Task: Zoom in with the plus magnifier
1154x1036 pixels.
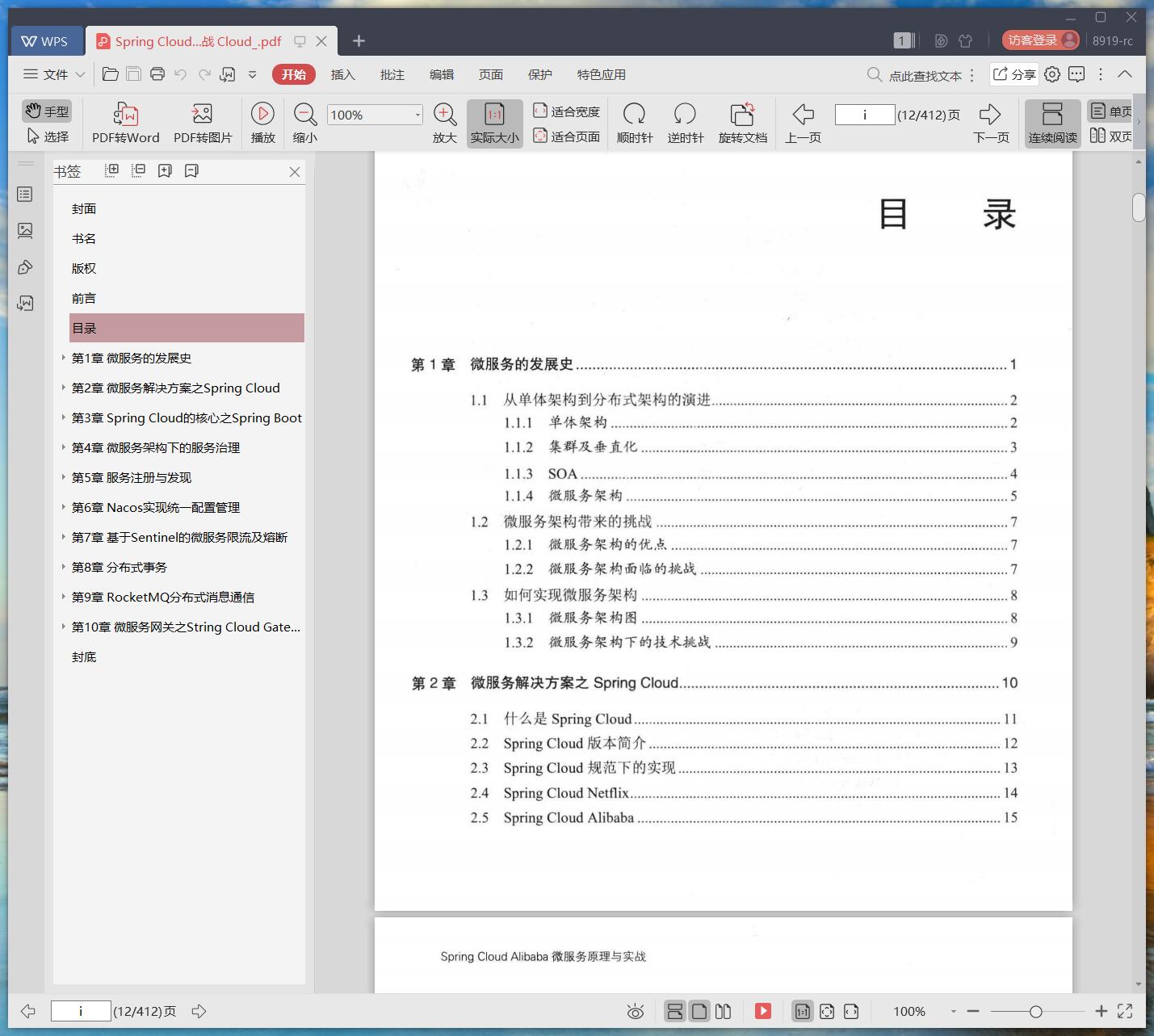Action: point(445,123)
